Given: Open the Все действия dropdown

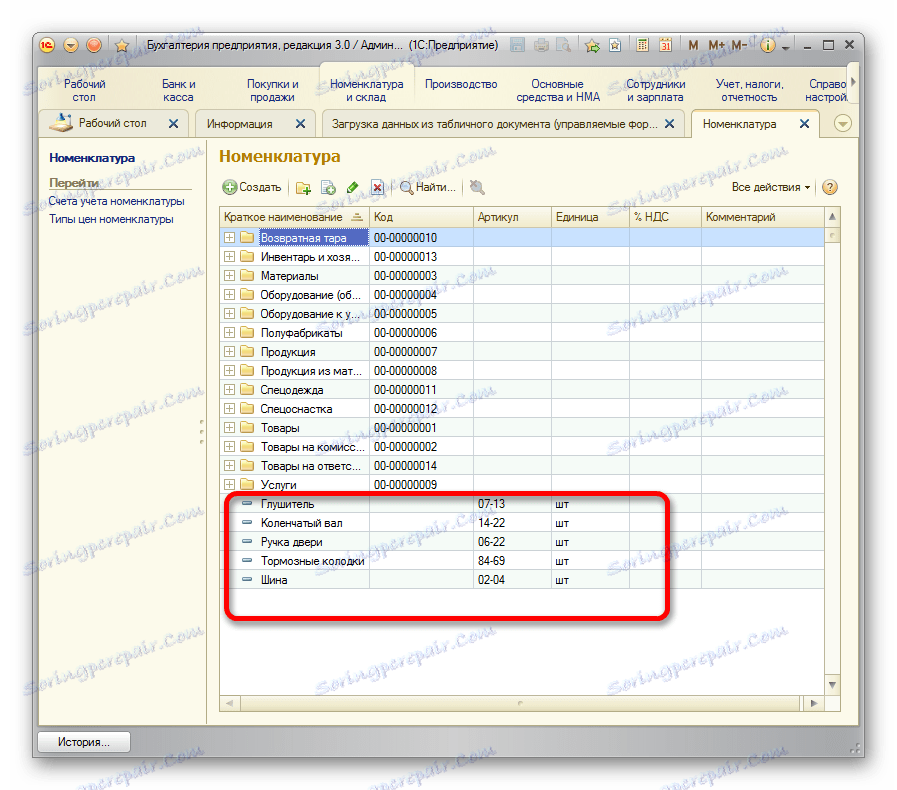Looking at the screenshot, I should point(770,187).
